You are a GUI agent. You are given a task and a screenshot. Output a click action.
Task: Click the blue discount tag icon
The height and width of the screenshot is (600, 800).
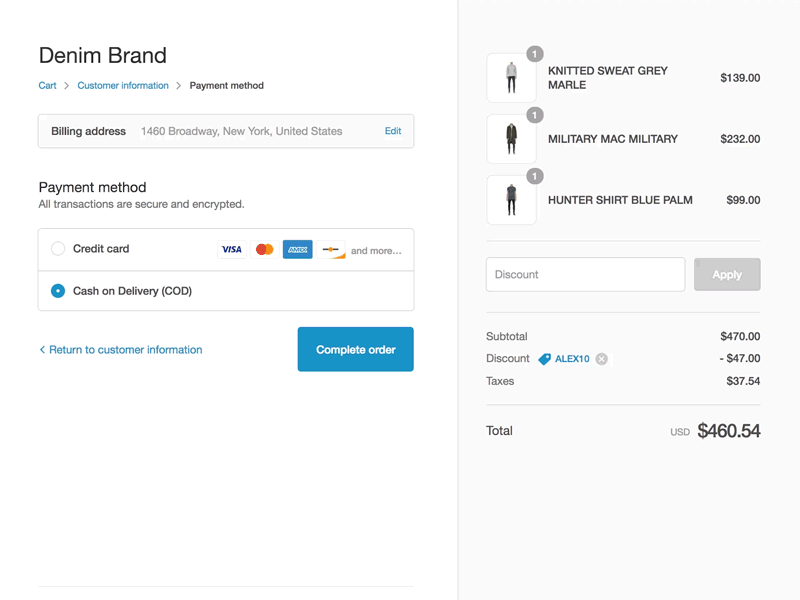point(544,359)
